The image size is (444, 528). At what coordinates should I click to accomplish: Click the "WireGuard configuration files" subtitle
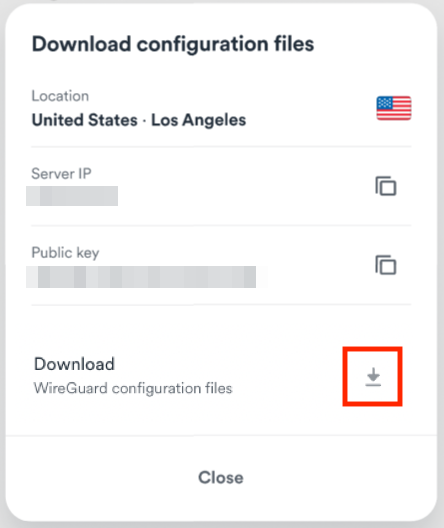[x=133, y=389]
